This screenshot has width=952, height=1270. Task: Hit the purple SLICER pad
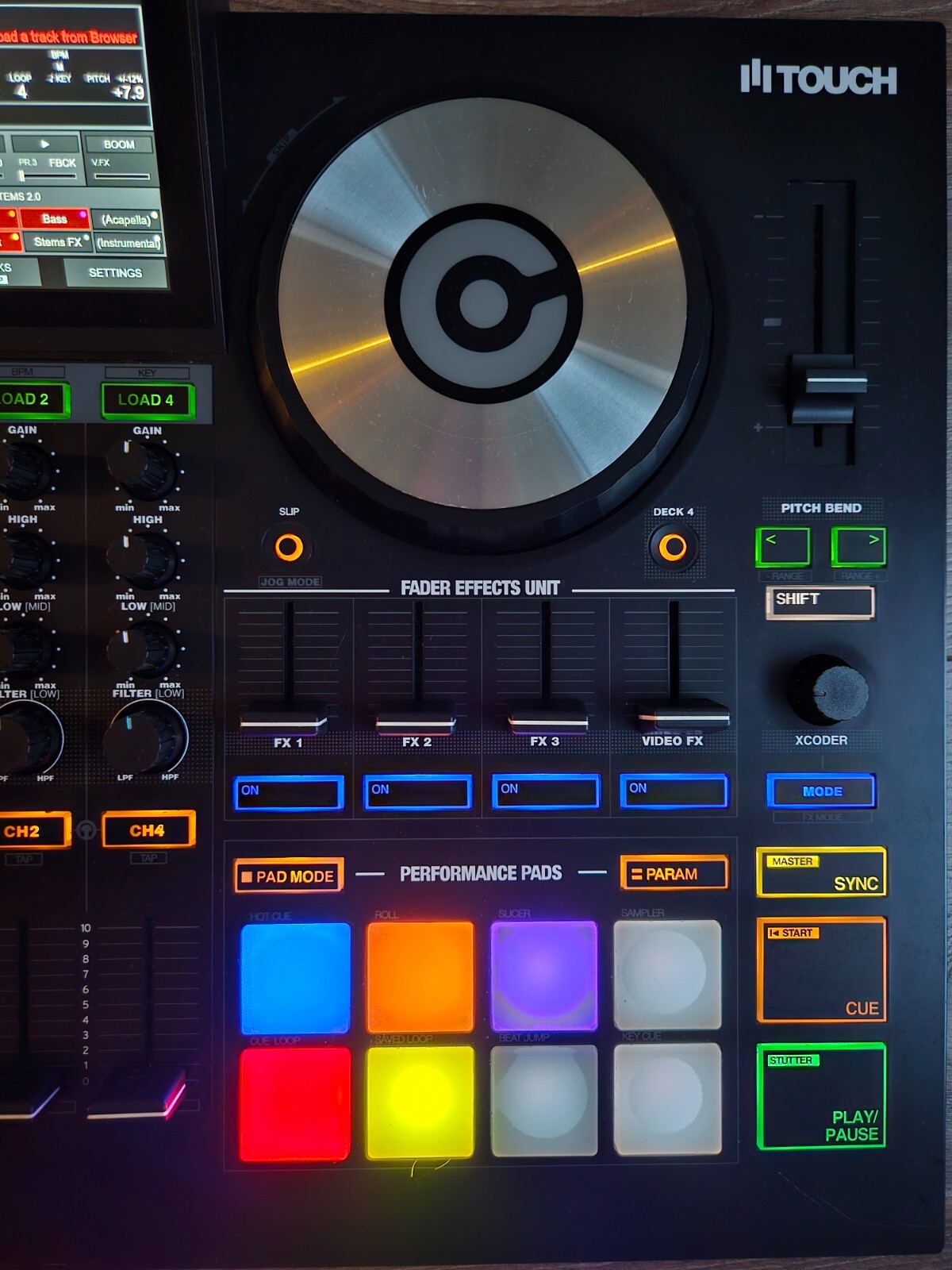click(544, 976)
